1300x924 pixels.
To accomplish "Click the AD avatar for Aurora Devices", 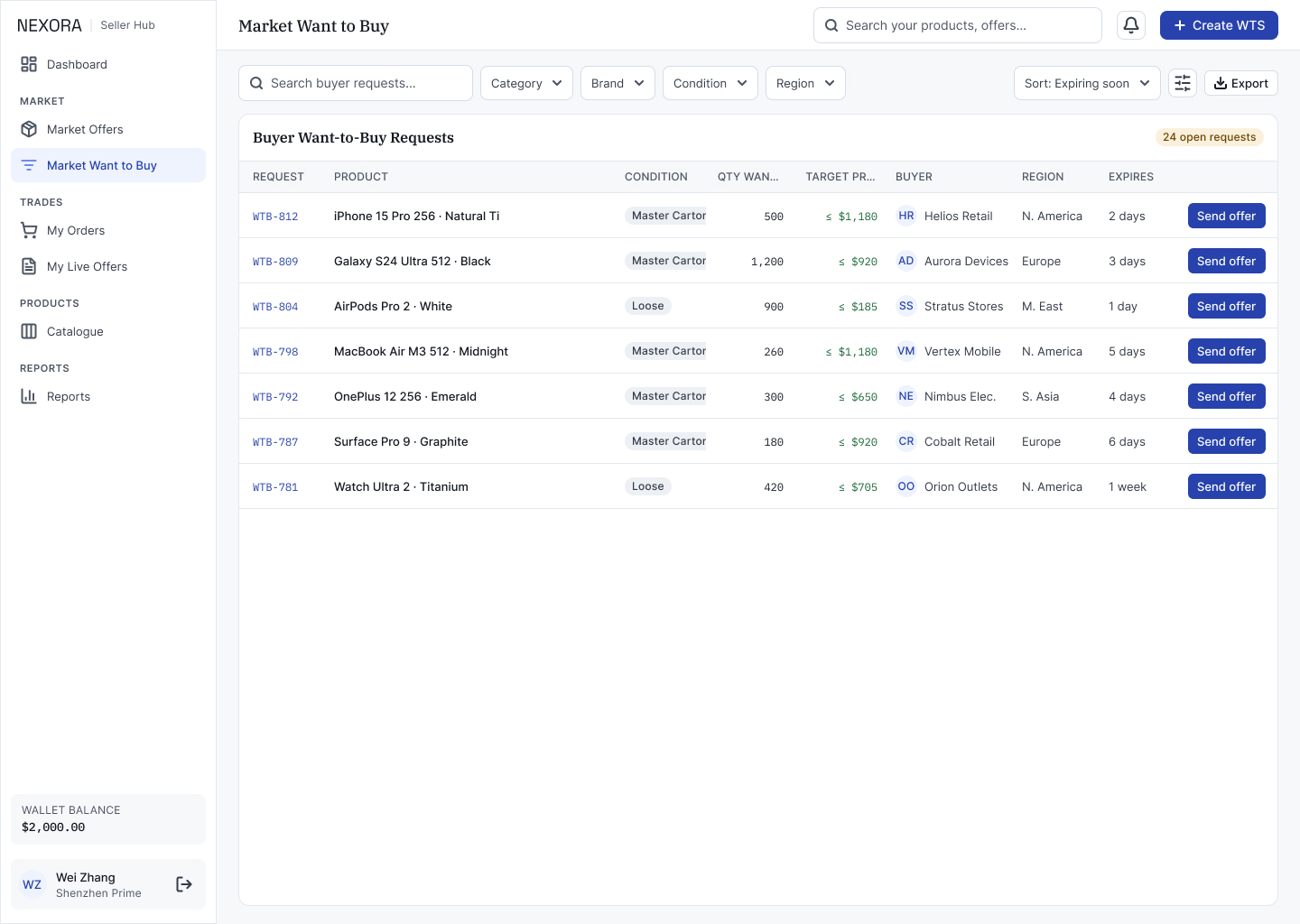I will coord(906,261).
